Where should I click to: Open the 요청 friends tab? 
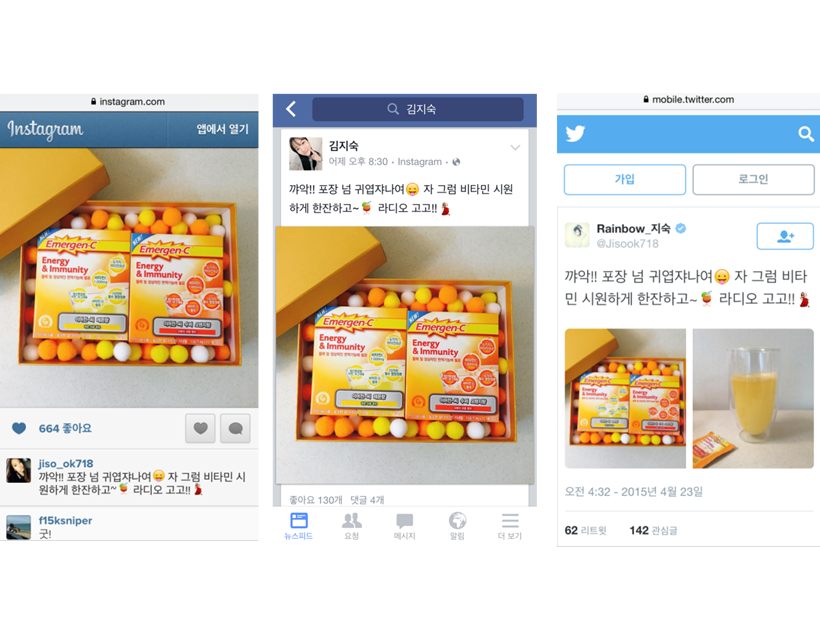[351, 527]
